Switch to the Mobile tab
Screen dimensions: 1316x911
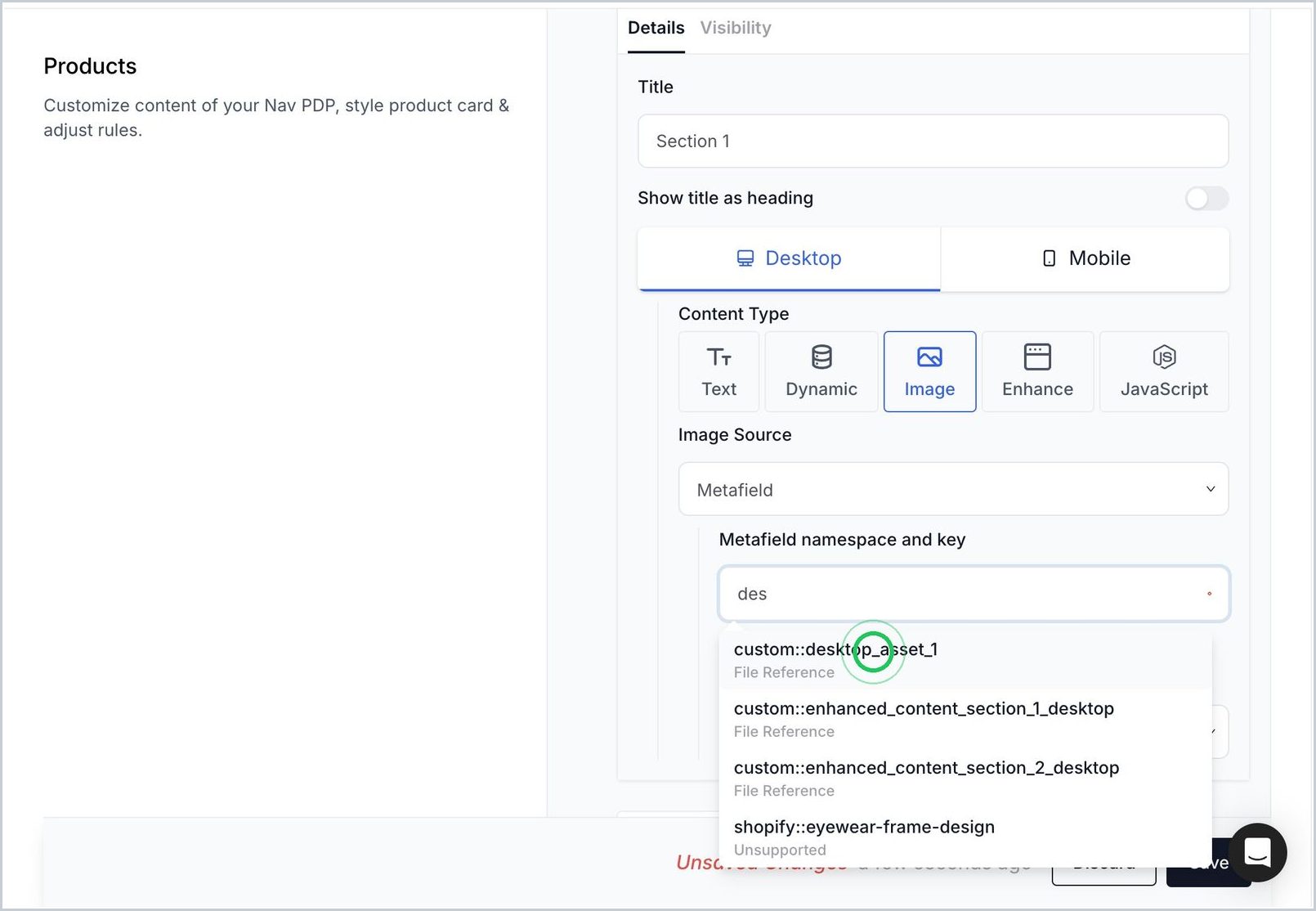pyautogui.click(x=1085, y=258)
